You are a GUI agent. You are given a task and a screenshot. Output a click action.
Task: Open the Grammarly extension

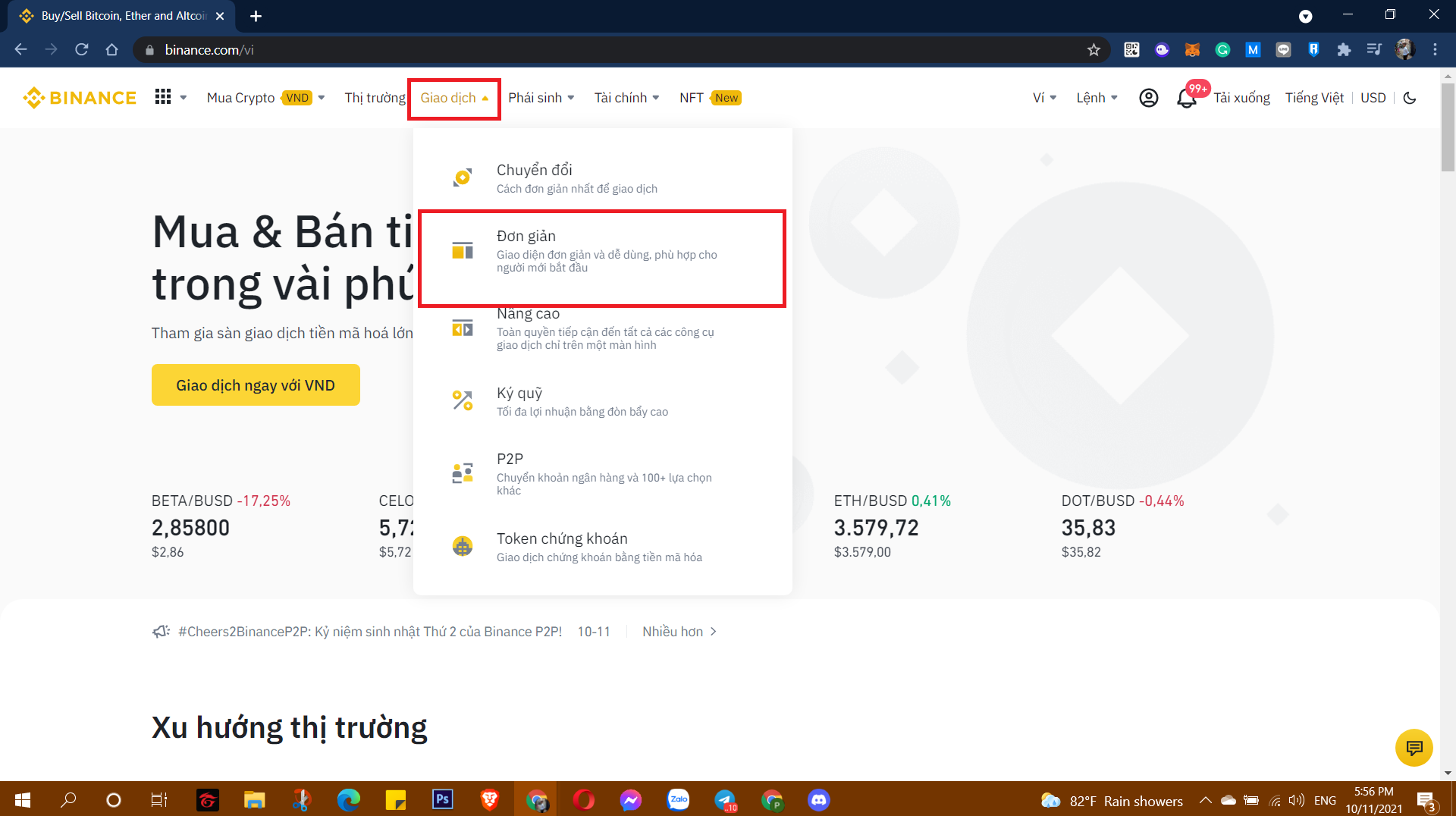pos(1222,50)
